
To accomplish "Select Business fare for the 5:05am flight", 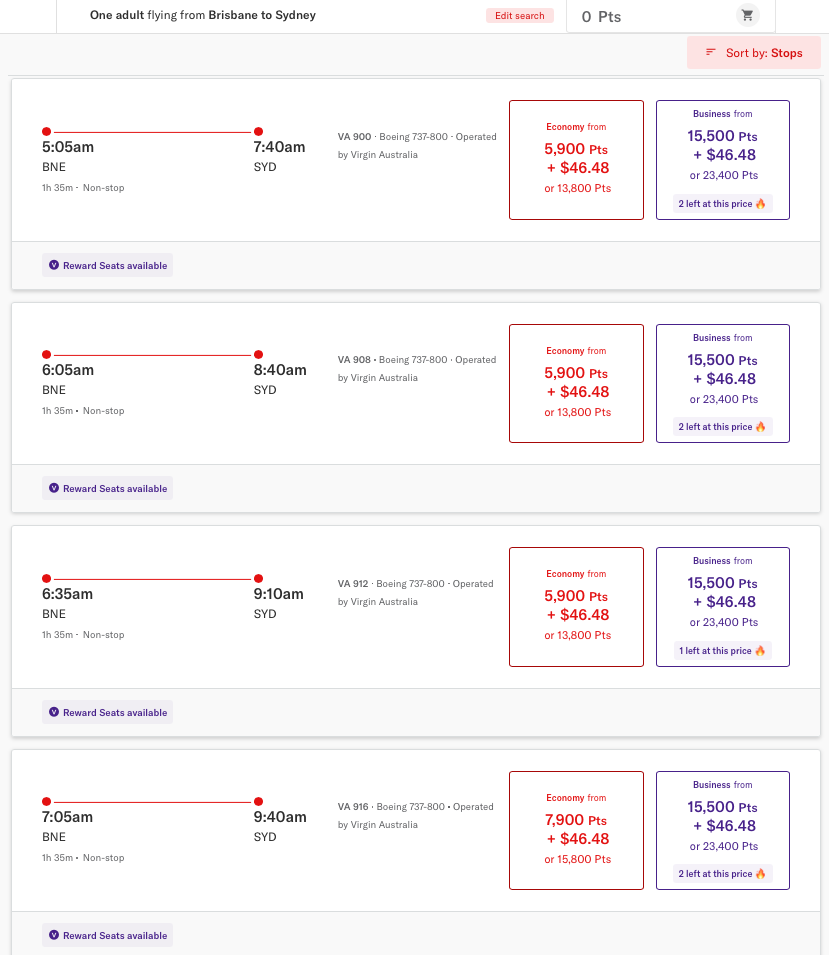I will click(x=722, y=159).
